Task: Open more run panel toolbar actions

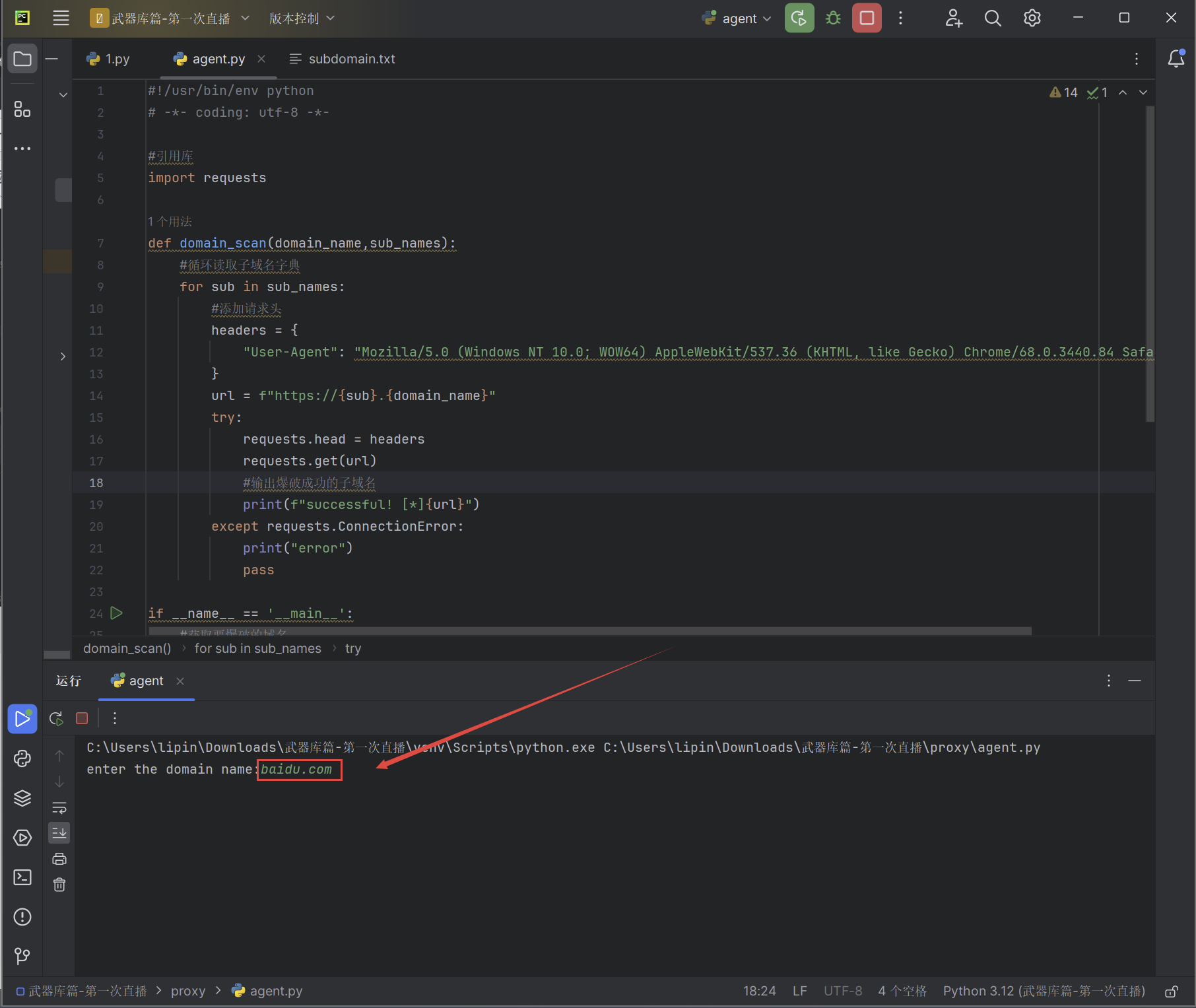Action: click(x=115, y=718)
